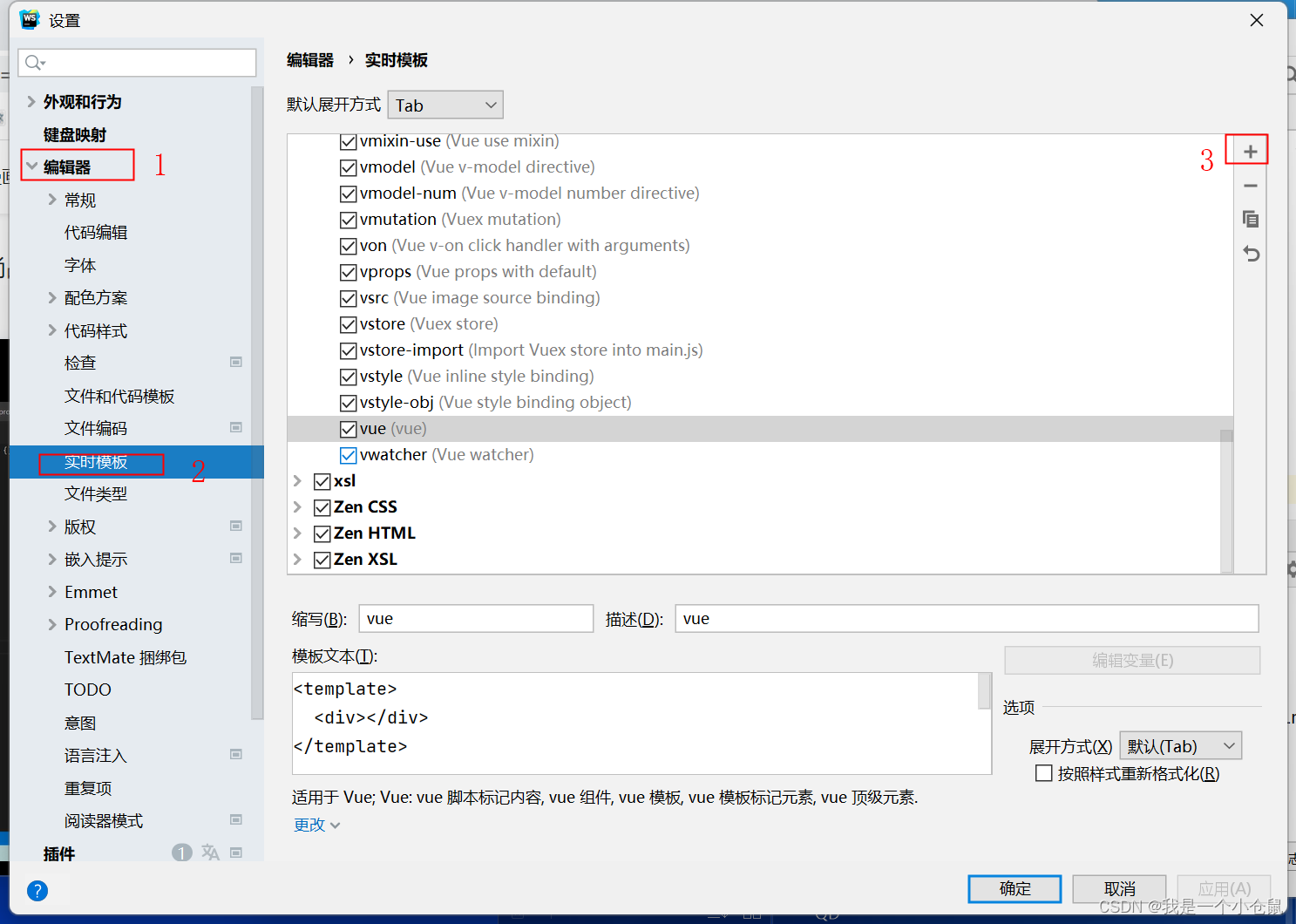Image resolution: width=1296 pixels, height=924 pixels.
Task: Open 文件和代码模板 settings page
Action: 119,396
